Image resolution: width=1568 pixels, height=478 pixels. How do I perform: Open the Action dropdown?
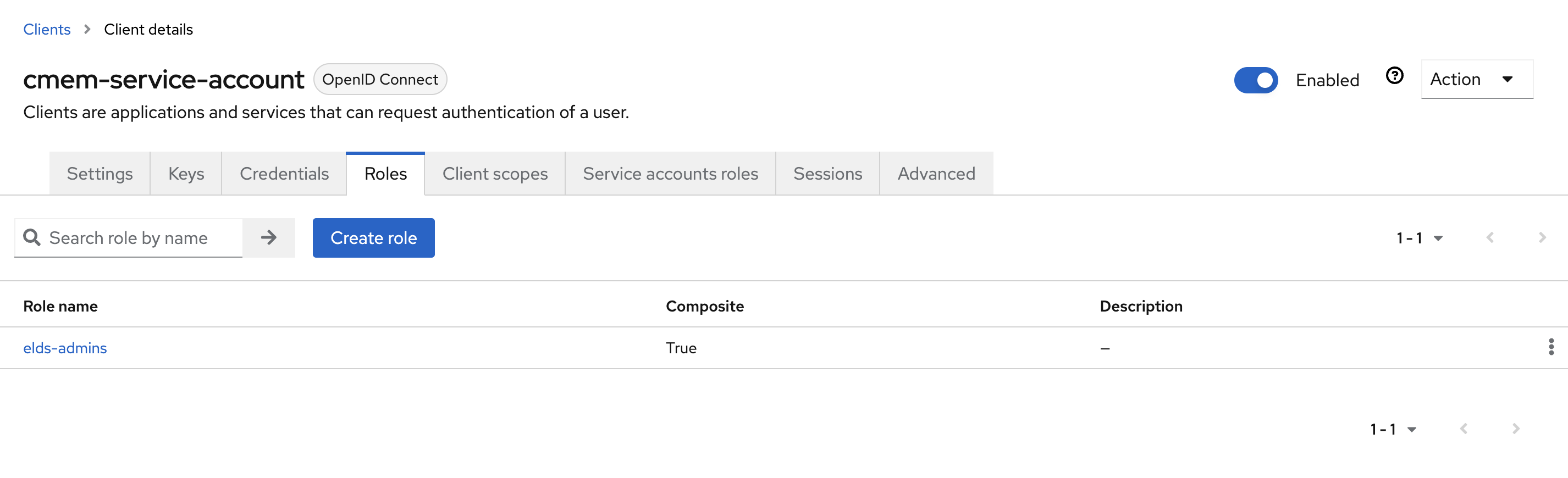pos(1476,79)
